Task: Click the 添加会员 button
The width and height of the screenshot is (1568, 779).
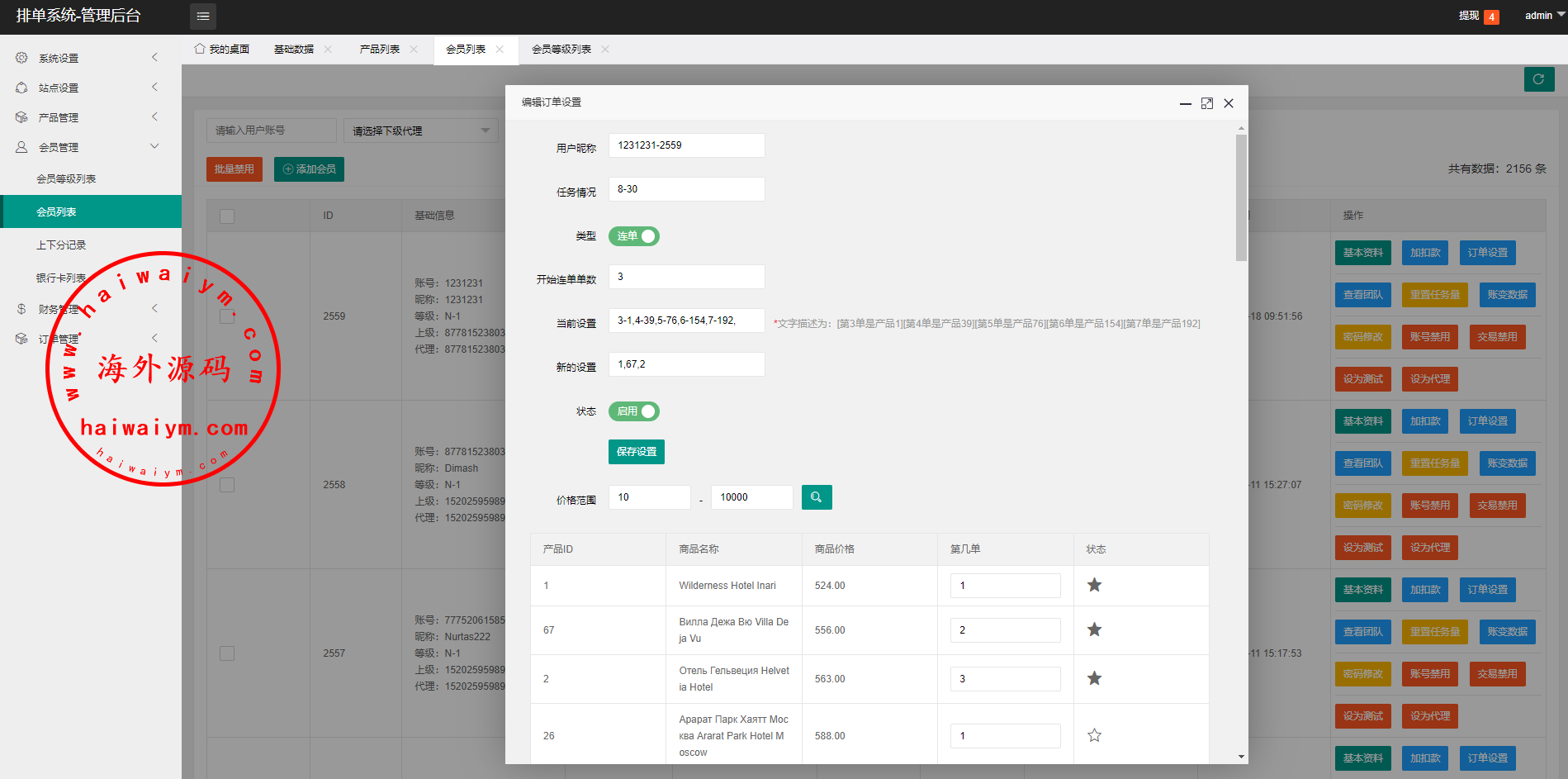Action: pos(309,169)
